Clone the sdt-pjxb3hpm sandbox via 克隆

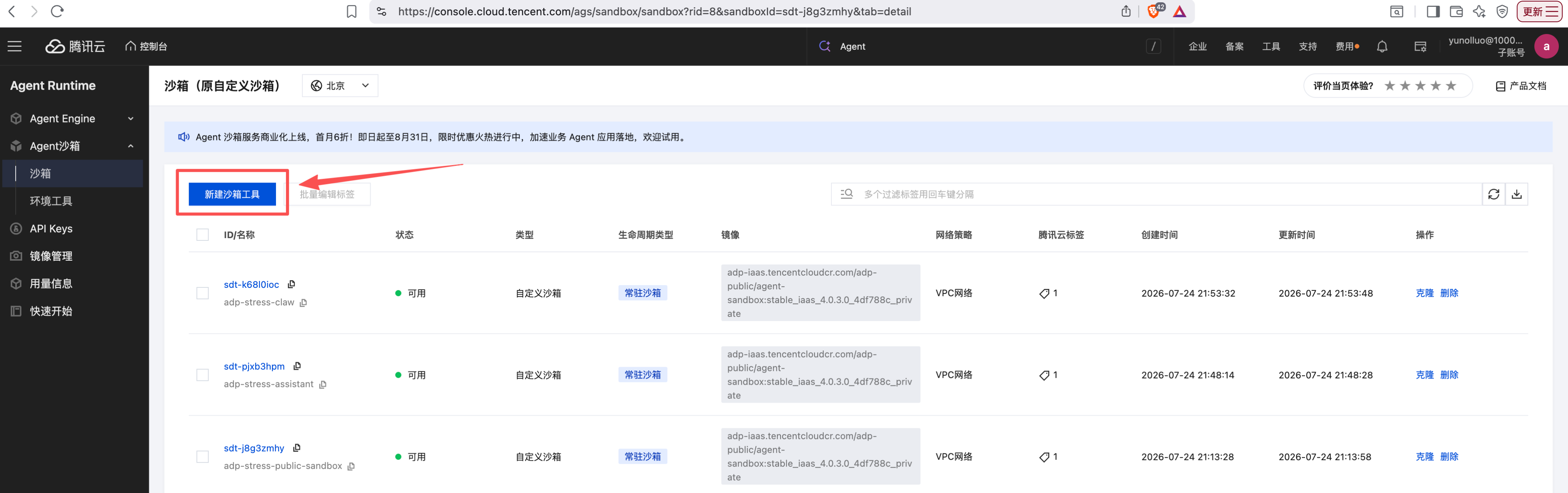[x=1424, y=375]
